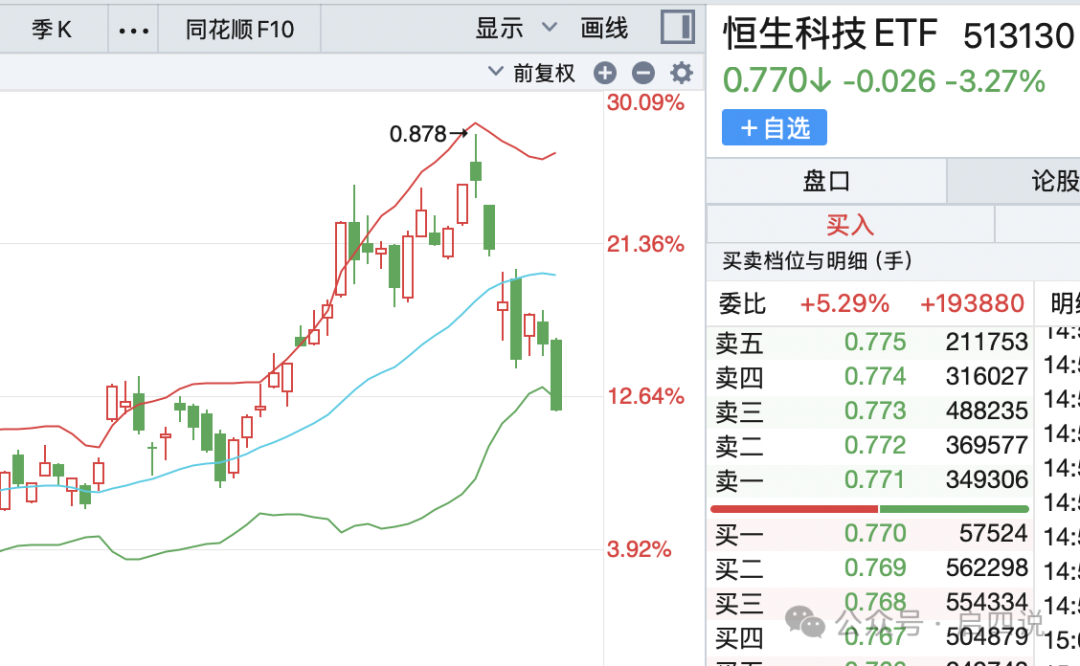1080x666 pixels.
Task: Click the 买入 buy button
Action: [x=849, y=225]
